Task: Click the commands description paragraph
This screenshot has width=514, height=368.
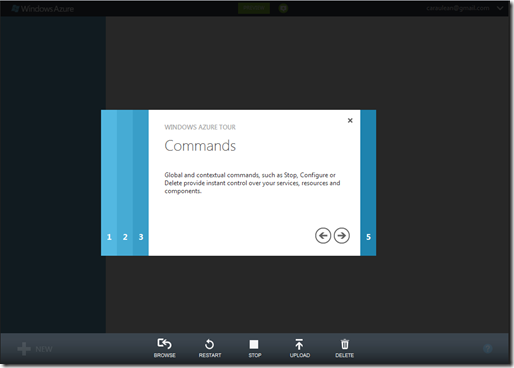Action: [252, 183]
